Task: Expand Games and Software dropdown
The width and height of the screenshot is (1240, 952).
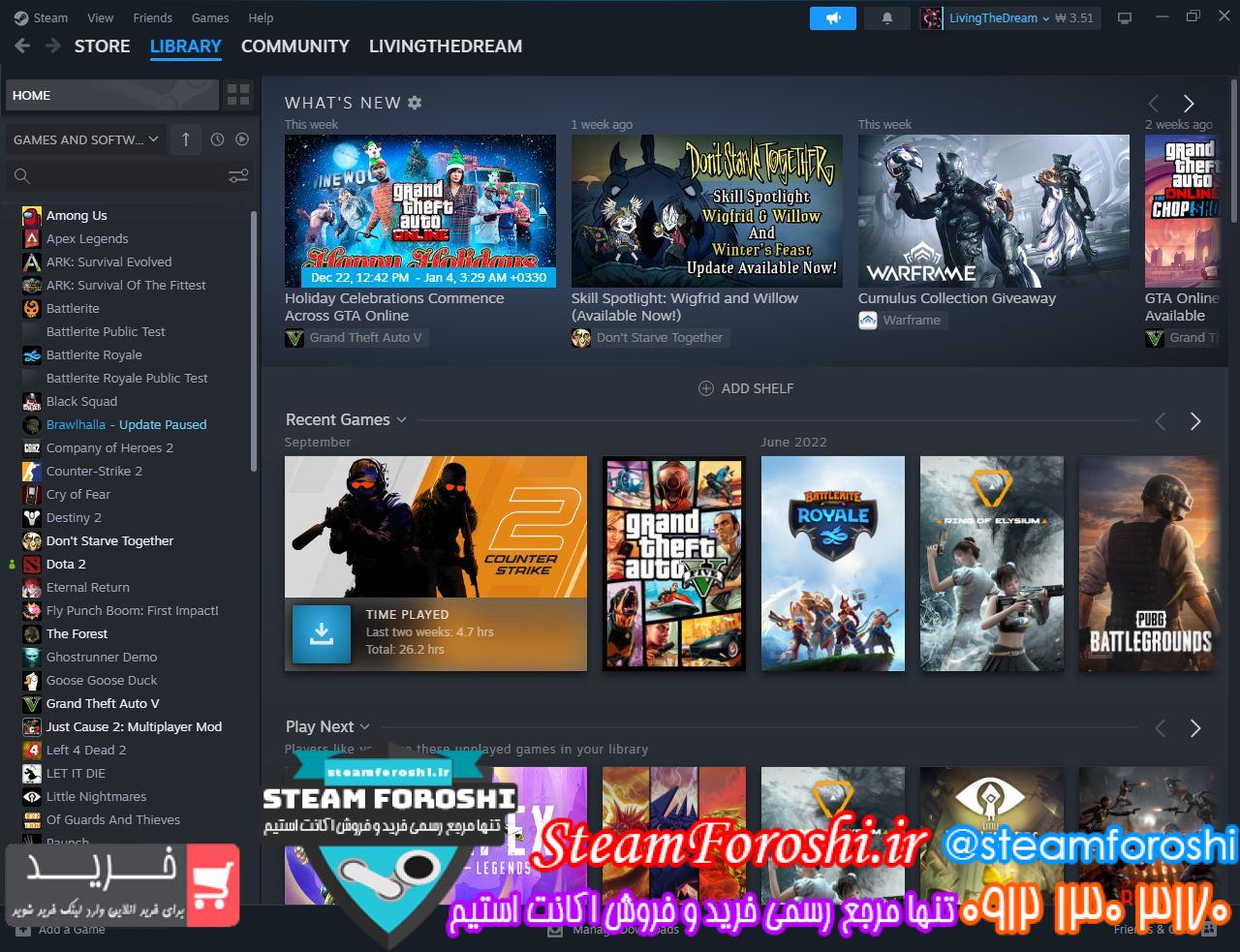Action: (x=85, y=139)
